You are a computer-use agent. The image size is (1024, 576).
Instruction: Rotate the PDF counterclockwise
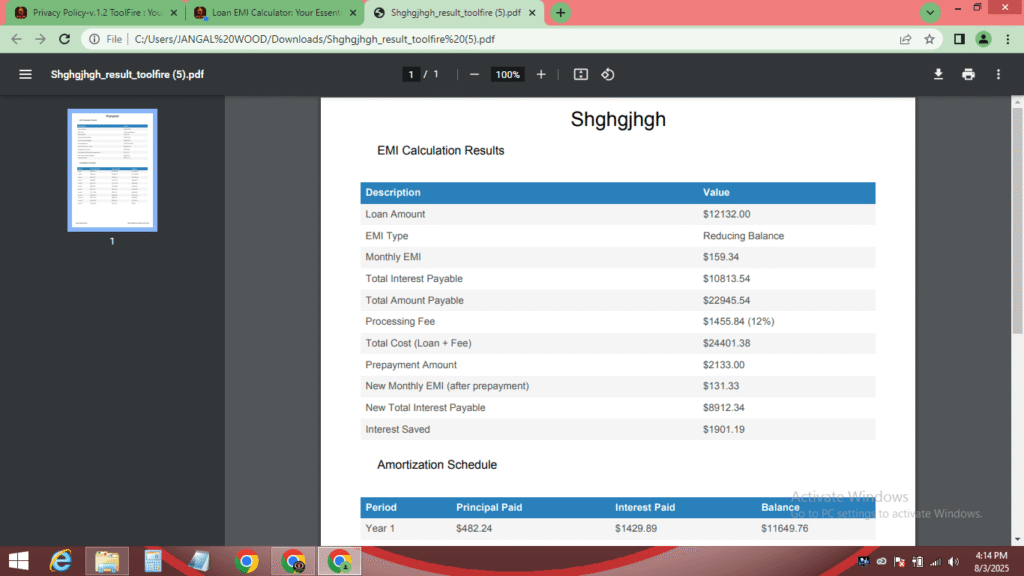[608, 74]
